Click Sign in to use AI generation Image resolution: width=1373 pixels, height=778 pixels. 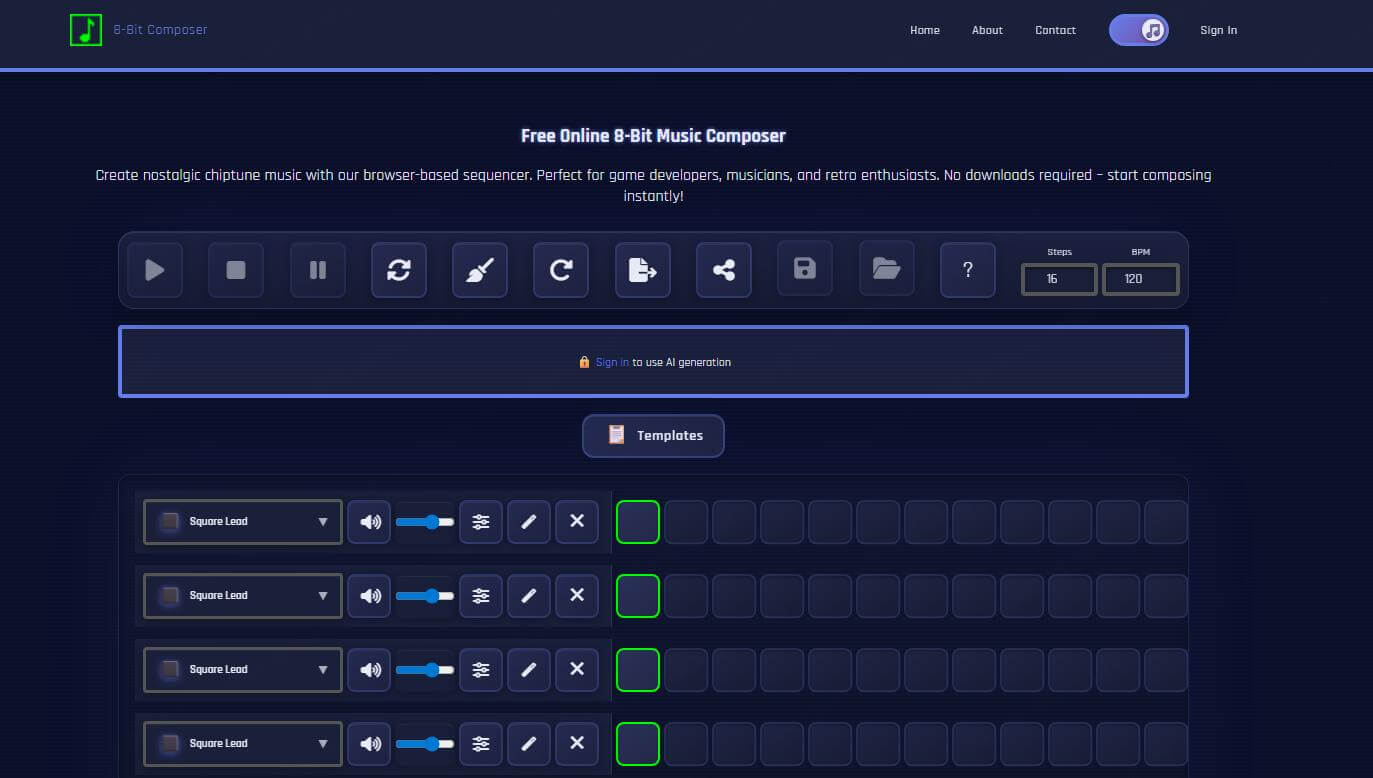611,362
